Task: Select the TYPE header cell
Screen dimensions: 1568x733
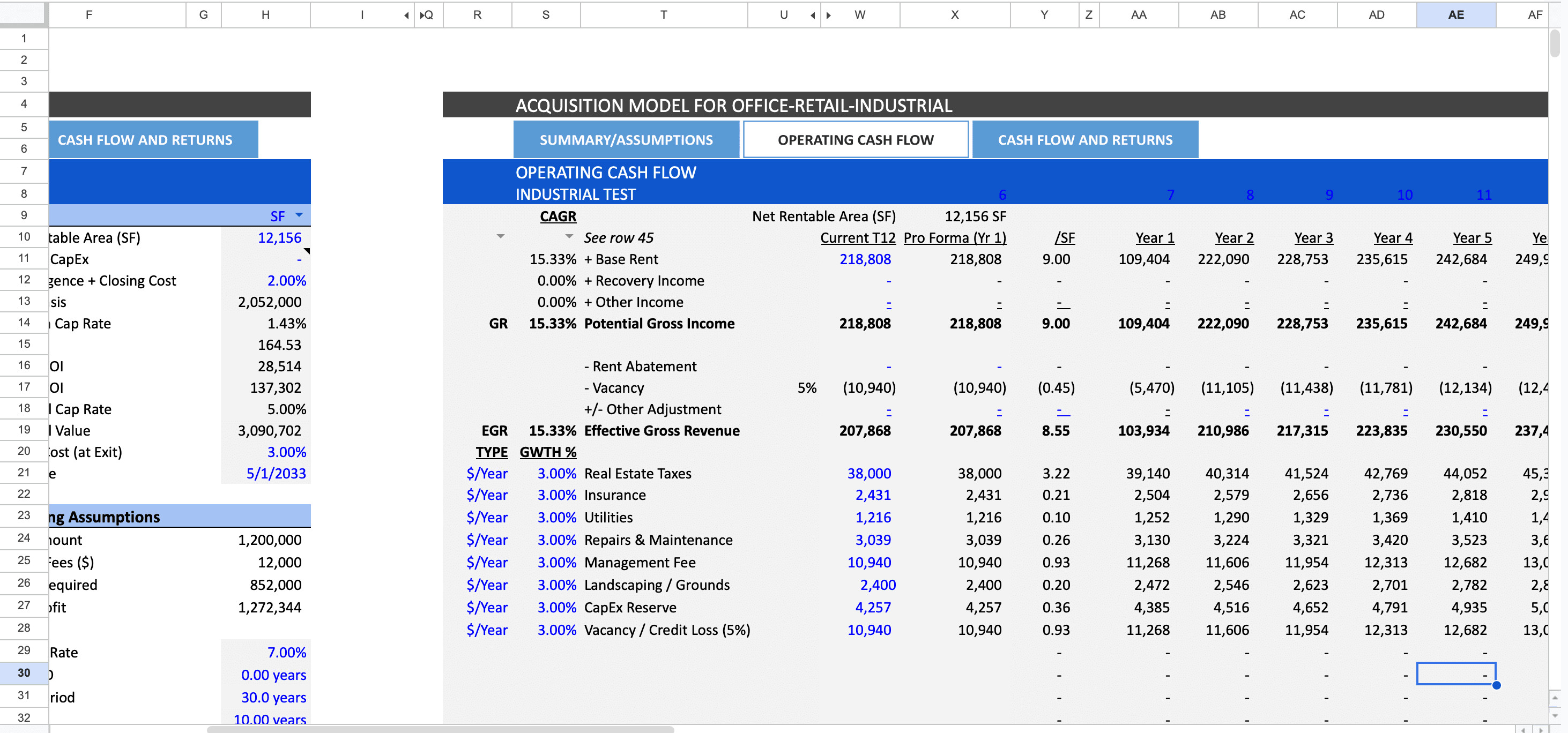Action: (491, 452)
